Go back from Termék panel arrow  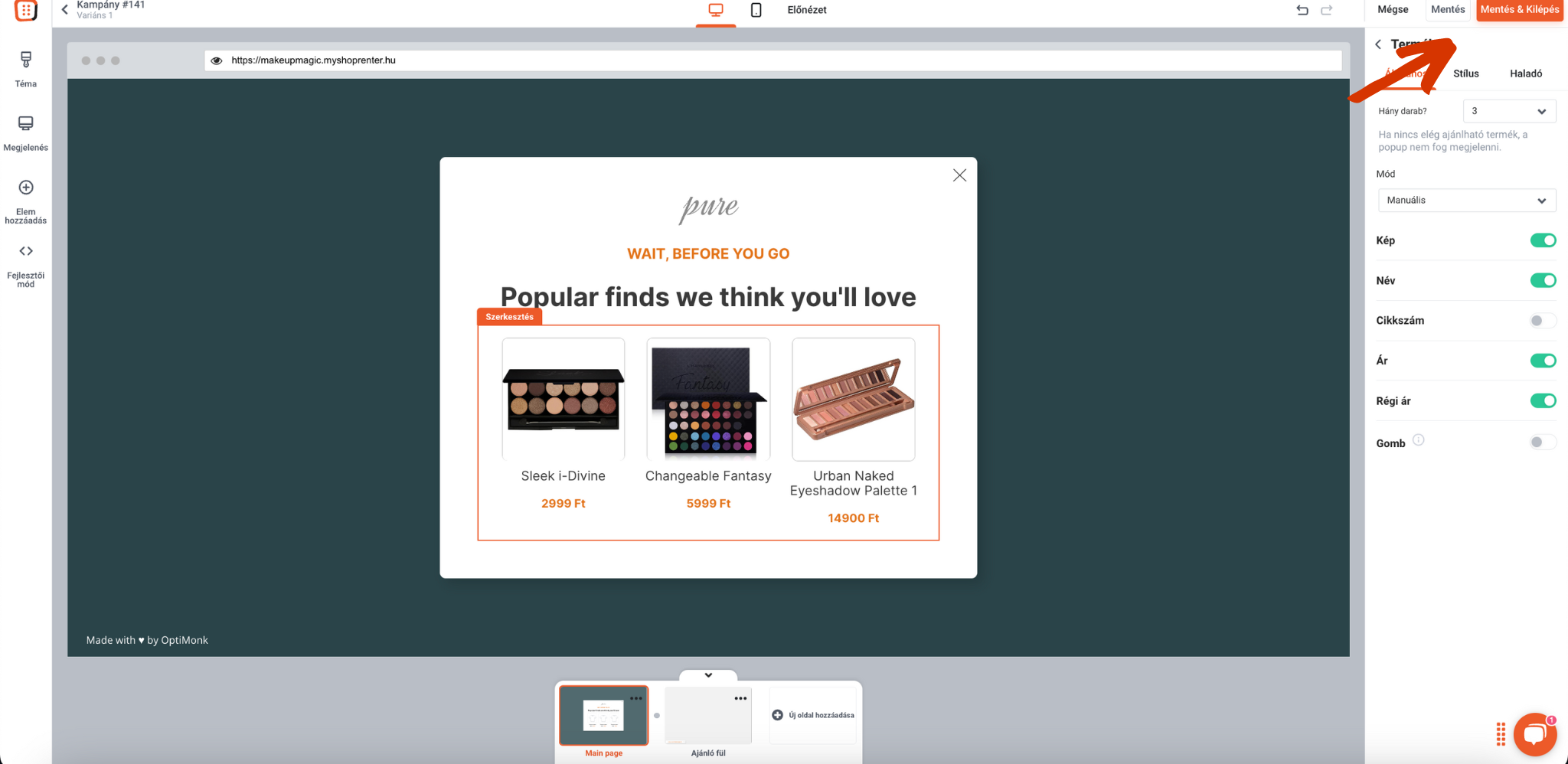pyautogui.click(x=1378, y=44)
